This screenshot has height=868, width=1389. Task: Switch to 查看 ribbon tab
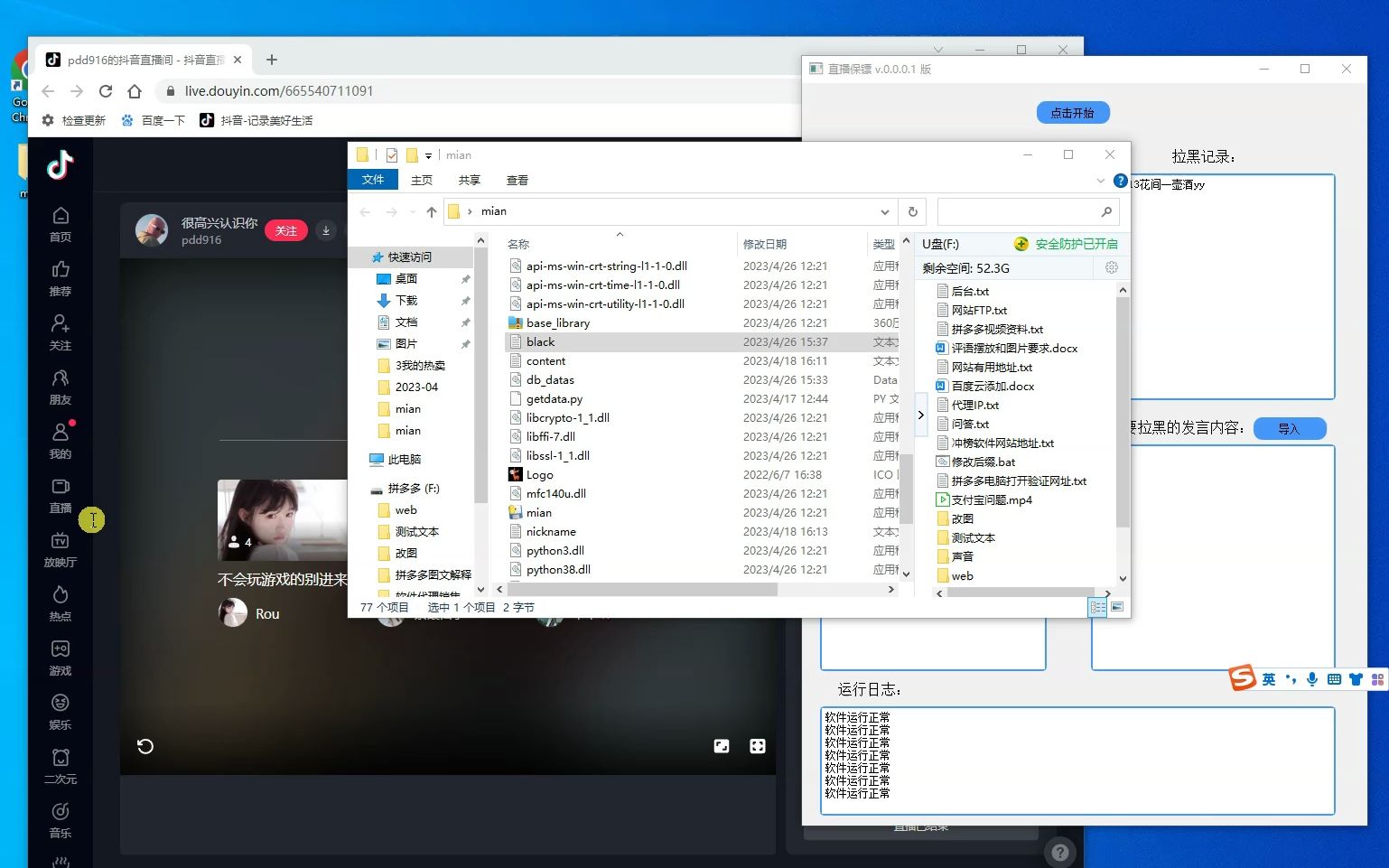(x=517, y=180)
